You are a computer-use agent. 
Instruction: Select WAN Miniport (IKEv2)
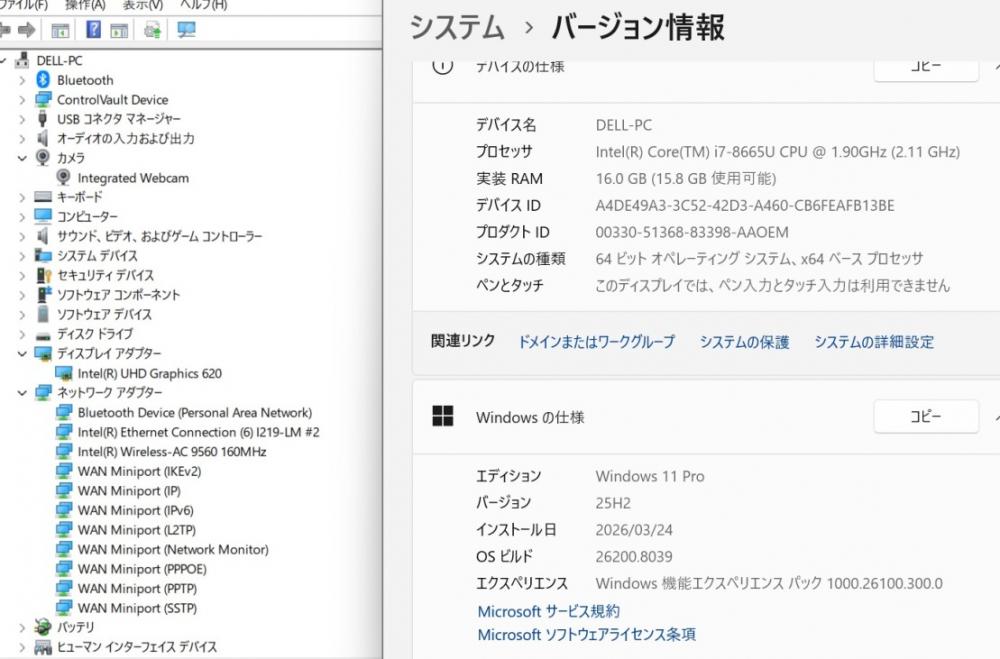[139, 471]
